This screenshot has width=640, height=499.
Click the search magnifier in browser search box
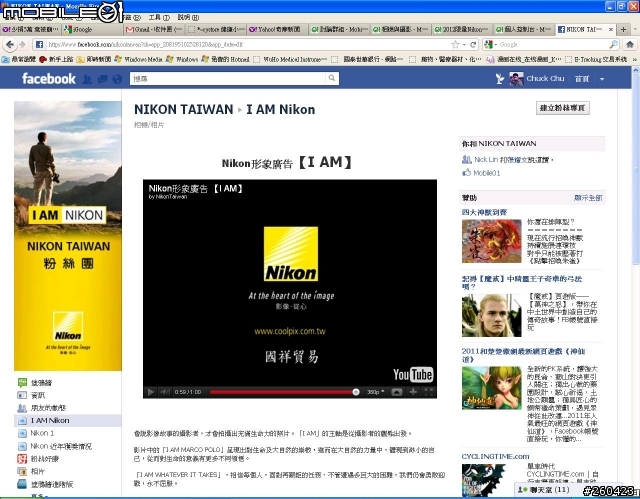click(x=614, y=44)
